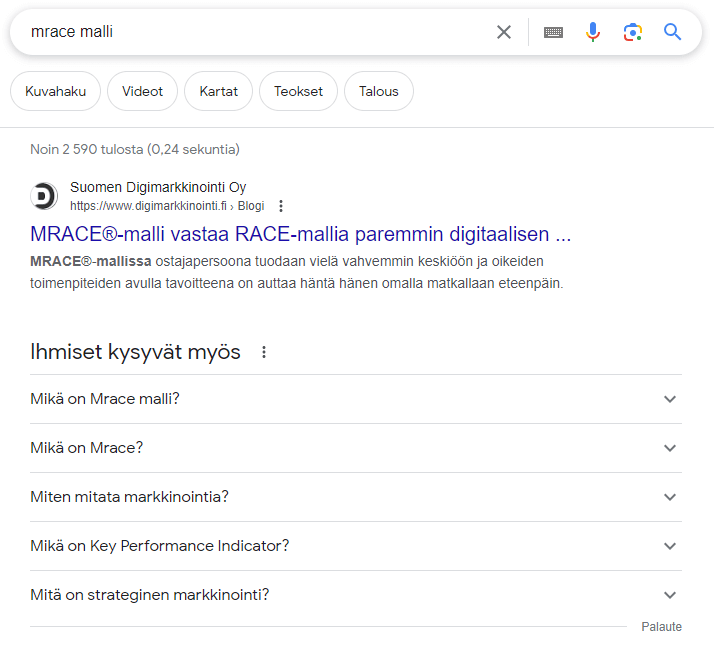Open Google Lens image search
Image resolution: width=714 pixels, height=648 pixels.
[632, 32]
